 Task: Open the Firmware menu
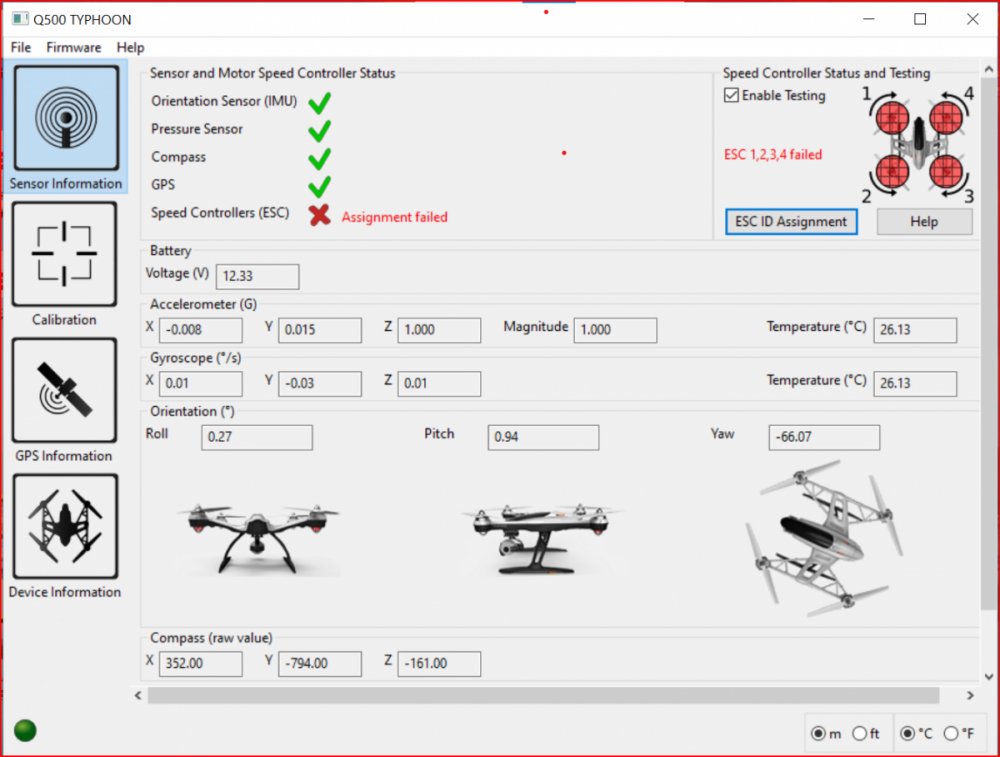(x=73, y=47)
